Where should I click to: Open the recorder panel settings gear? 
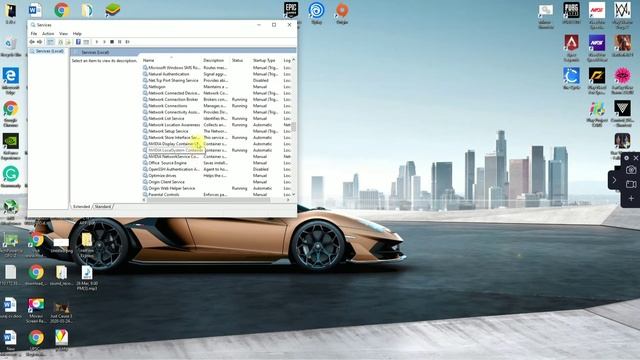(x=627, y=158)
